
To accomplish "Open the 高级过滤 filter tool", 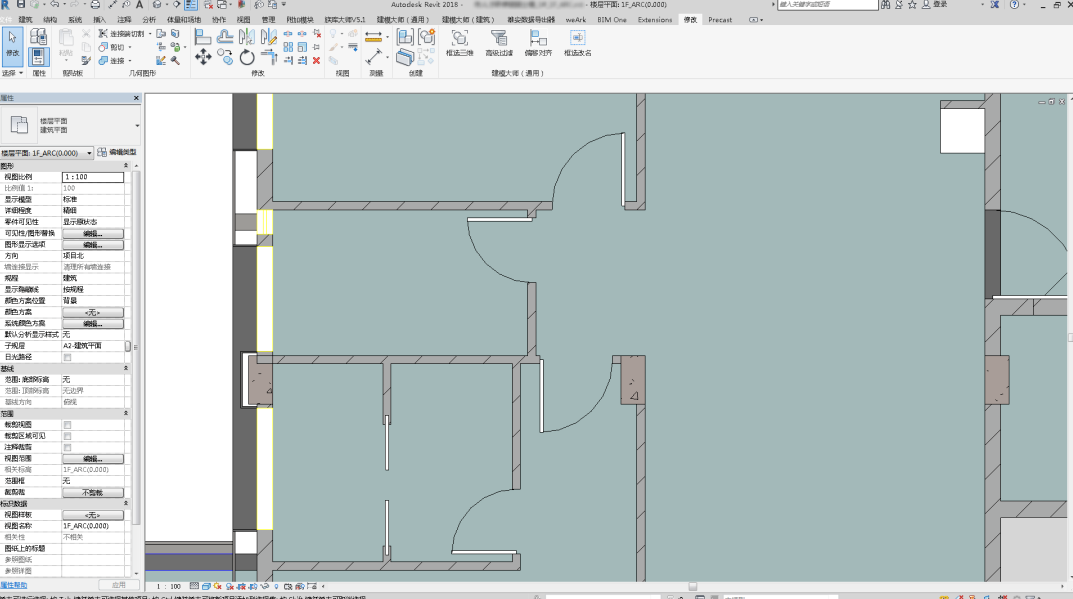I will (499, 42).
